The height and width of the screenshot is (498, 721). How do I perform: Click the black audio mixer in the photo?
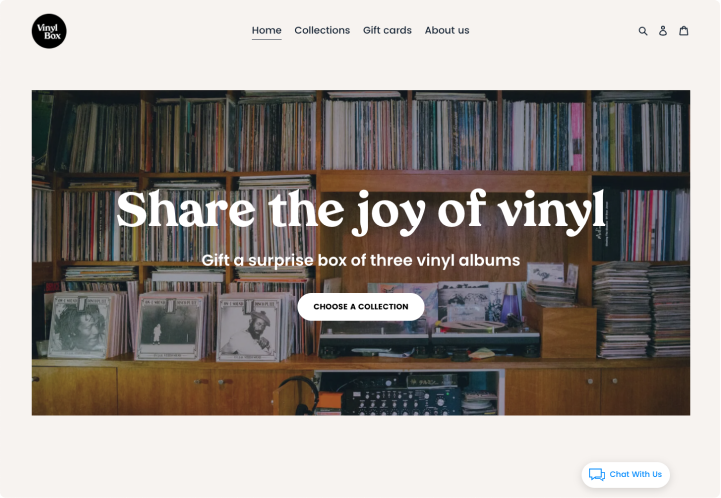click(x=401, y=399)
